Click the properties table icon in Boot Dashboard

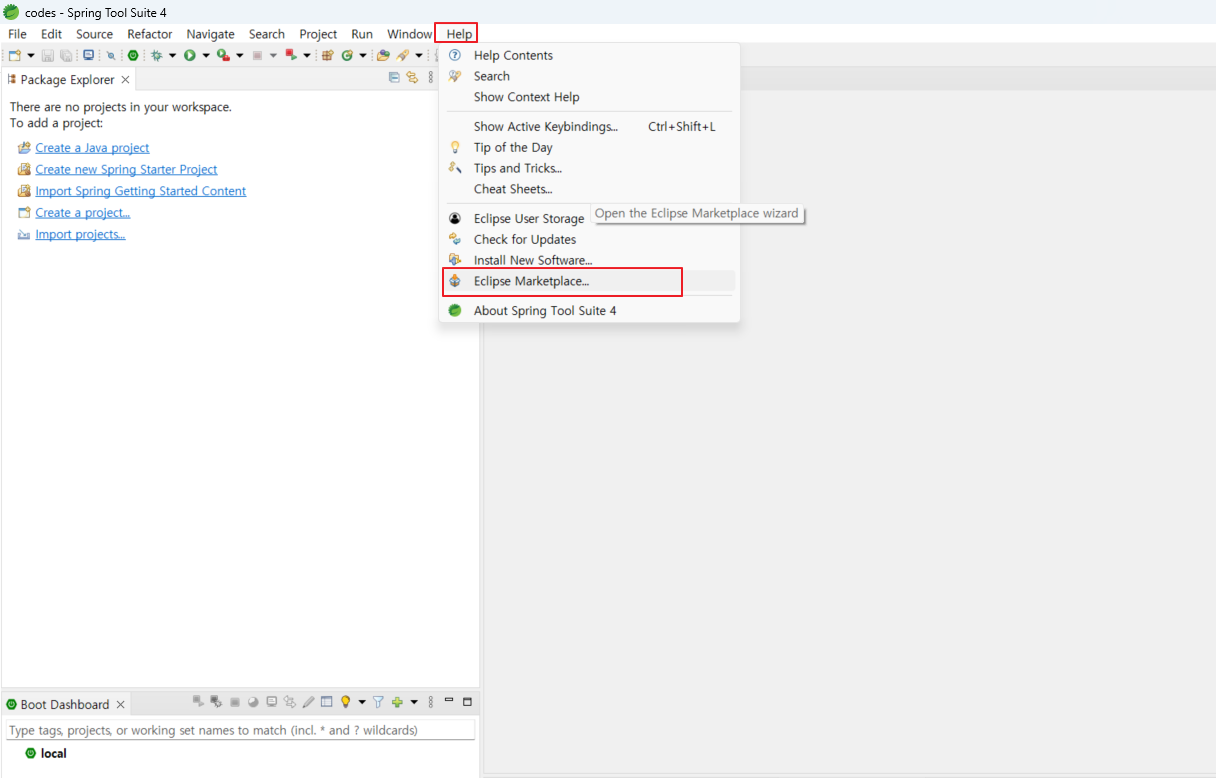(x=326, y=702)
